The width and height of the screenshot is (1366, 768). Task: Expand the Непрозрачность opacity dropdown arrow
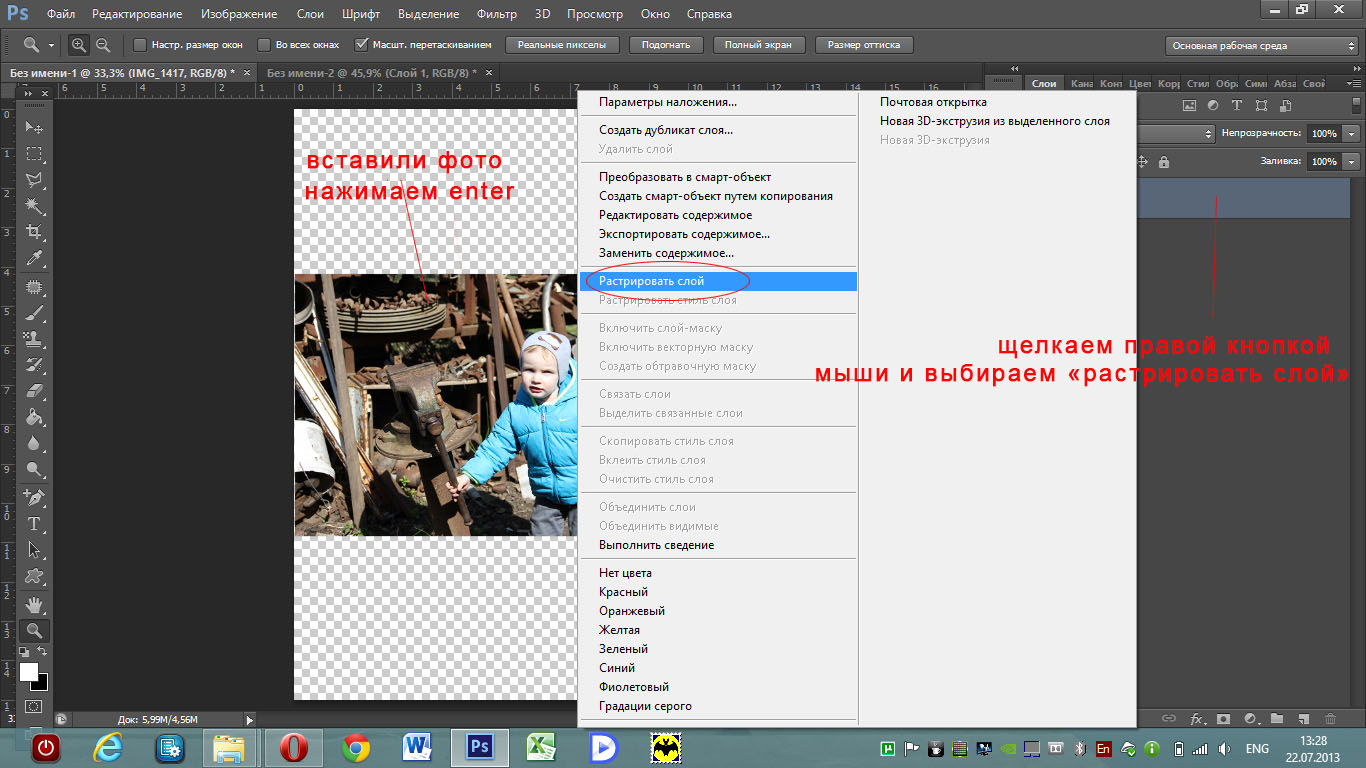tap(1352, 133)
